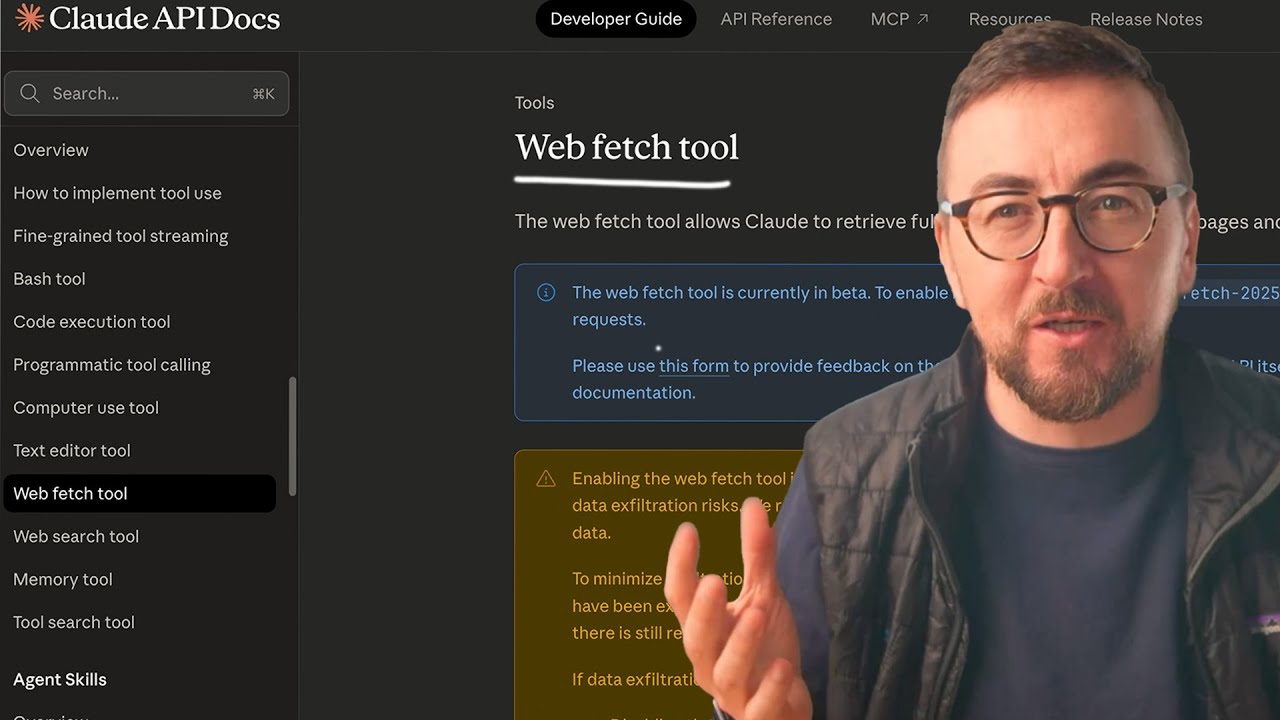Open the Developer Guide tab
This screenshot has height=720, width=1280.
point(616,19)
